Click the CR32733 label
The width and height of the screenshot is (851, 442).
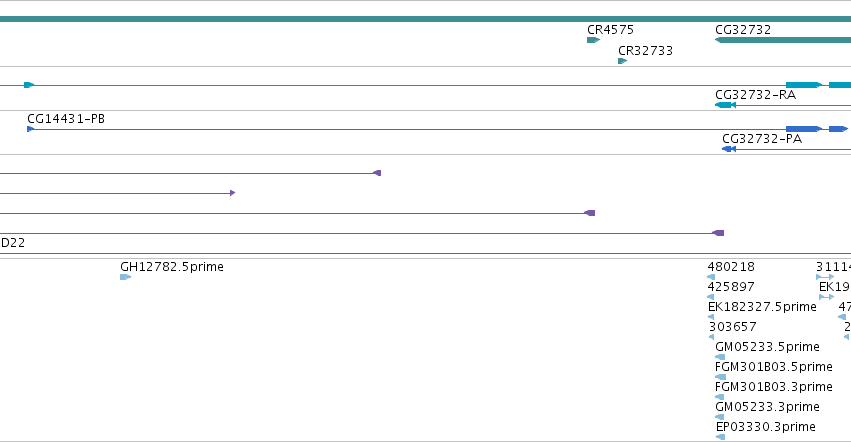tap(645, 50)
